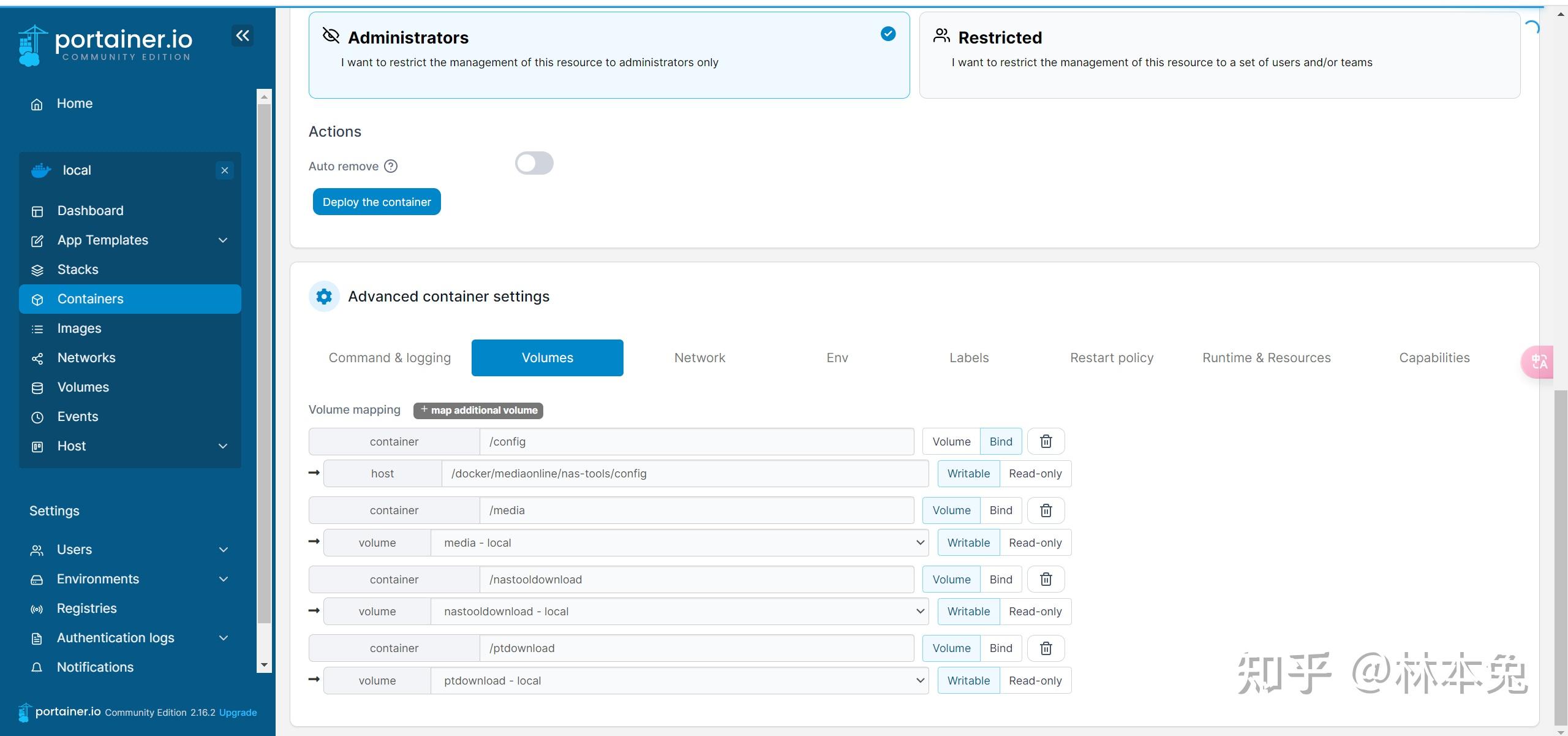Open the media - local volume dropdown

(679, 543)
